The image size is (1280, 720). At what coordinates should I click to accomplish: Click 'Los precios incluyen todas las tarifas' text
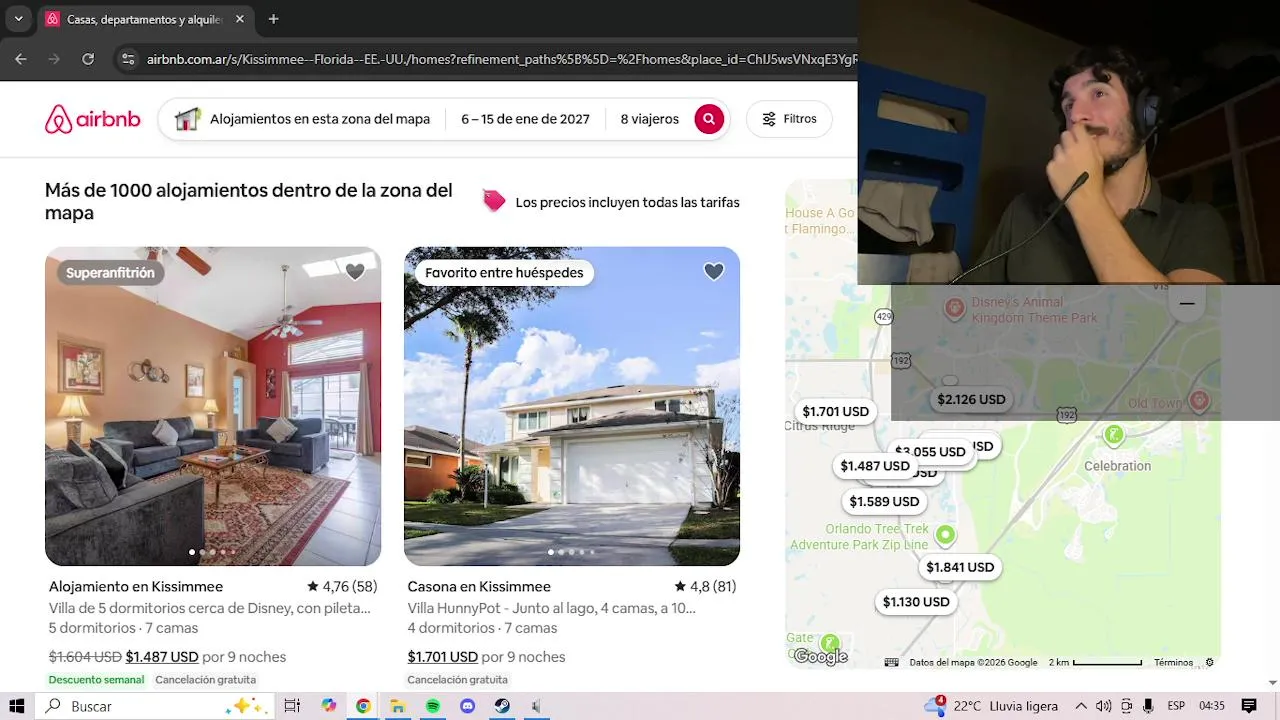627,202
